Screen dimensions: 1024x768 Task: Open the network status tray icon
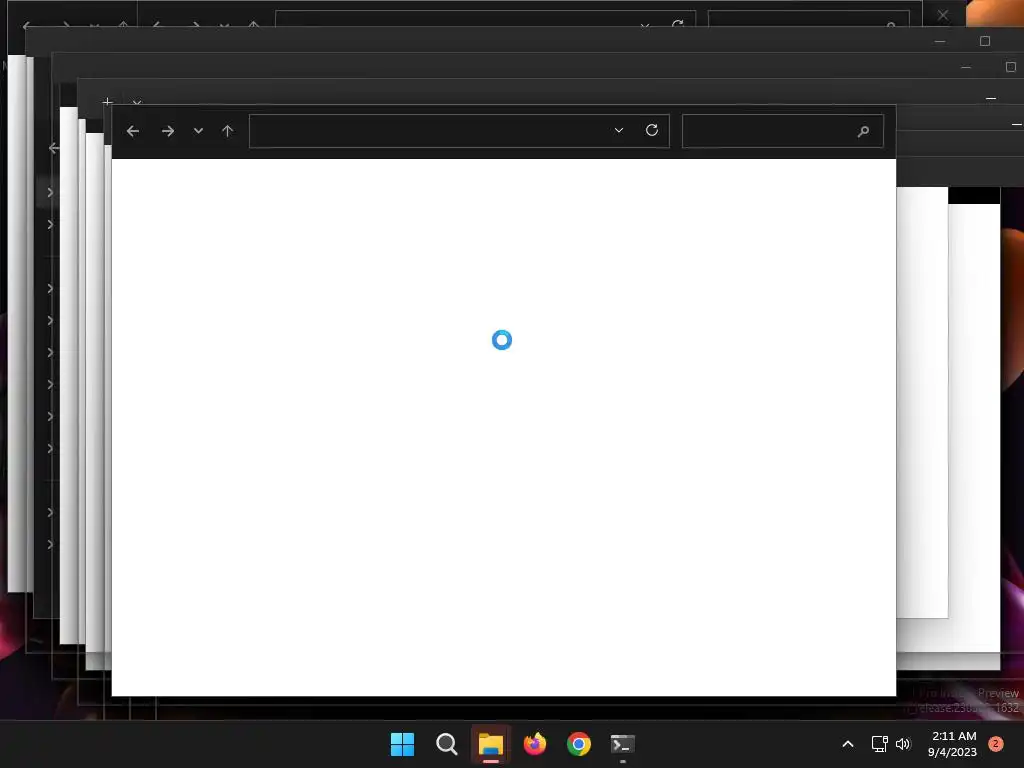pyautogui.click(x=880, y=744)
